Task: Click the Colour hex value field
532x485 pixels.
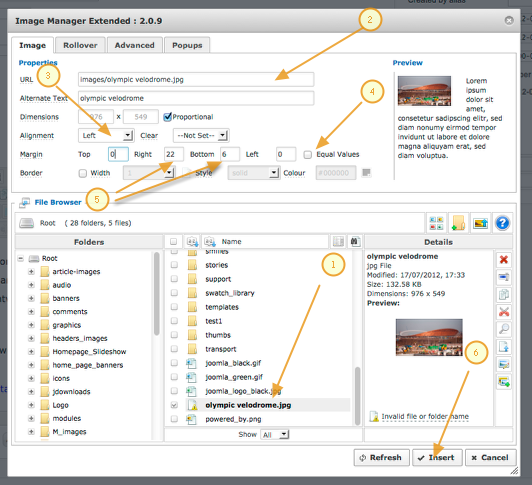Action: (336, 173)
